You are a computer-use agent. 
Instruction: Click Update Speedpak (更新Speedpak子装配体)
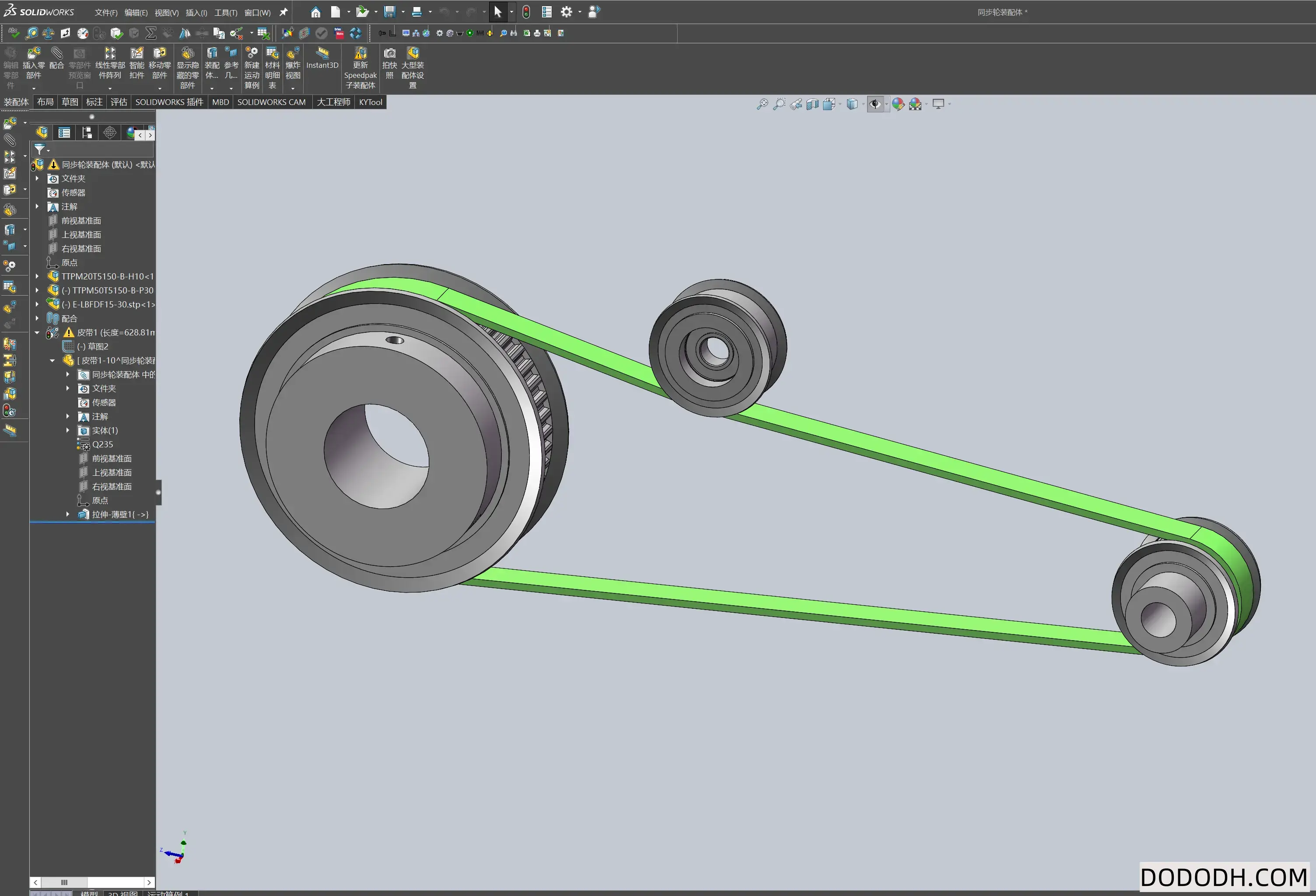point(360,68)
